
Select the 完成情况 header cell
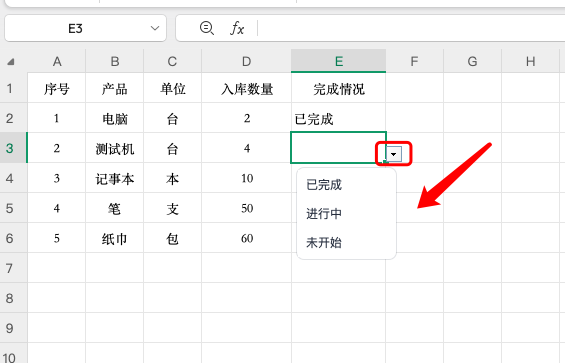pos(338,88)
